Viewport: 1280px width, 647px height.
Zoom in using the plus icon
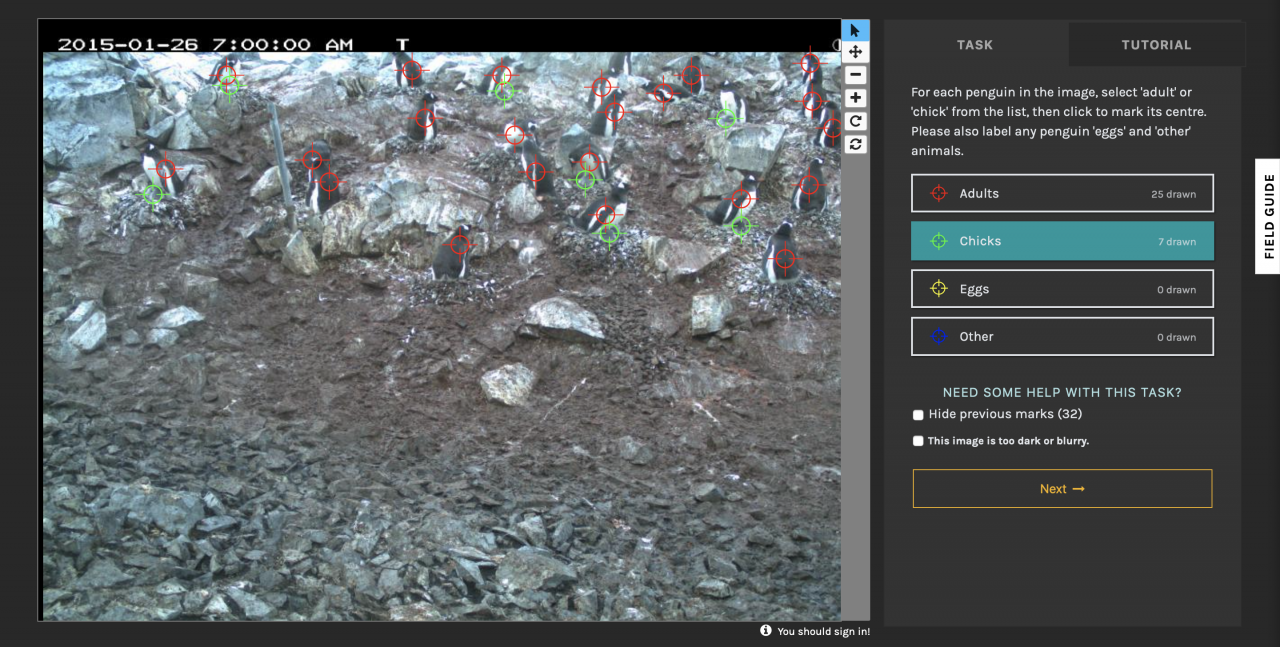click(x=855, y=98)
